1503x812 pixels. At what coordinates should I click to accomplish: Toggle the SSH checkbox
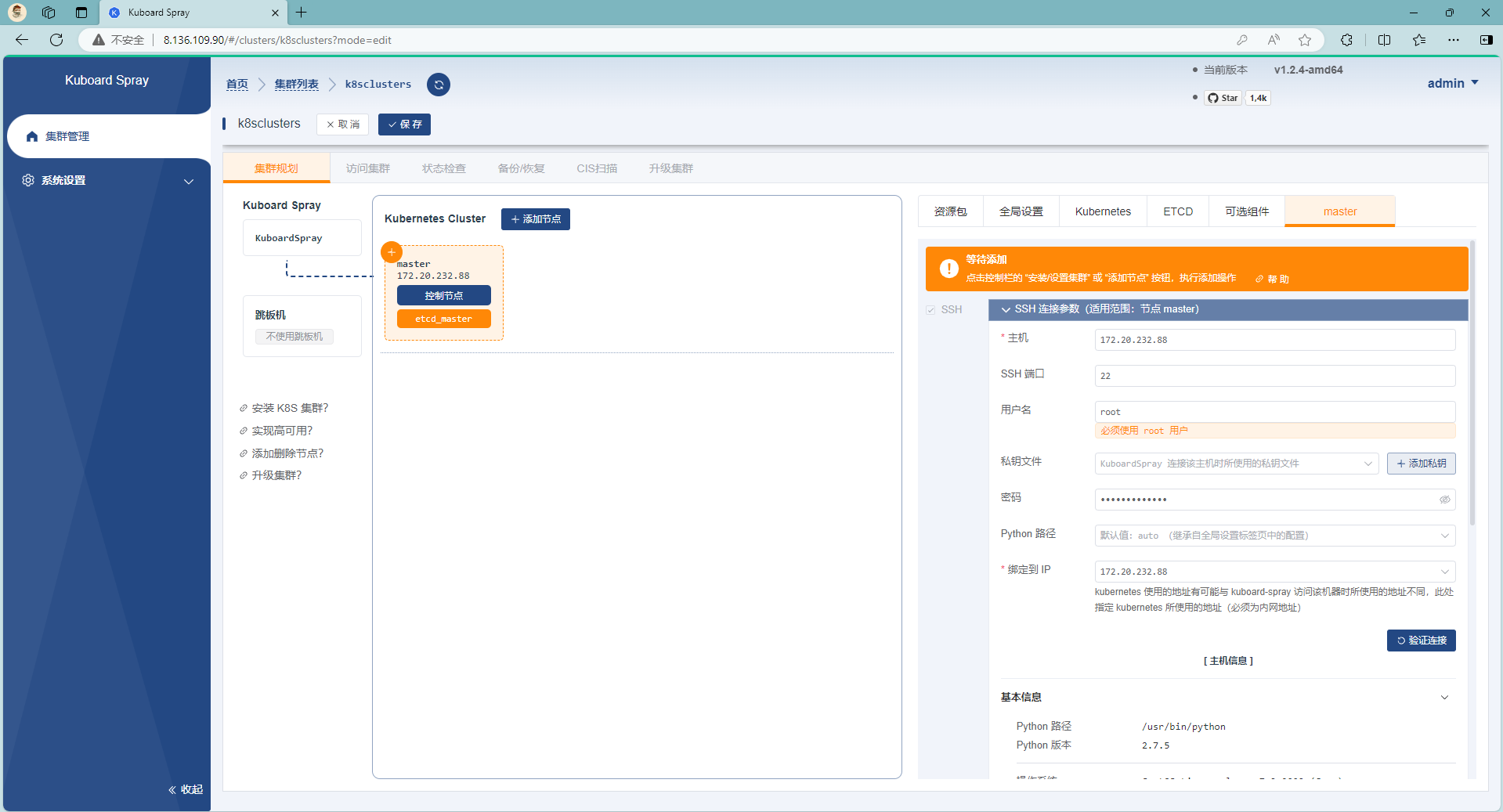point(930,310)
